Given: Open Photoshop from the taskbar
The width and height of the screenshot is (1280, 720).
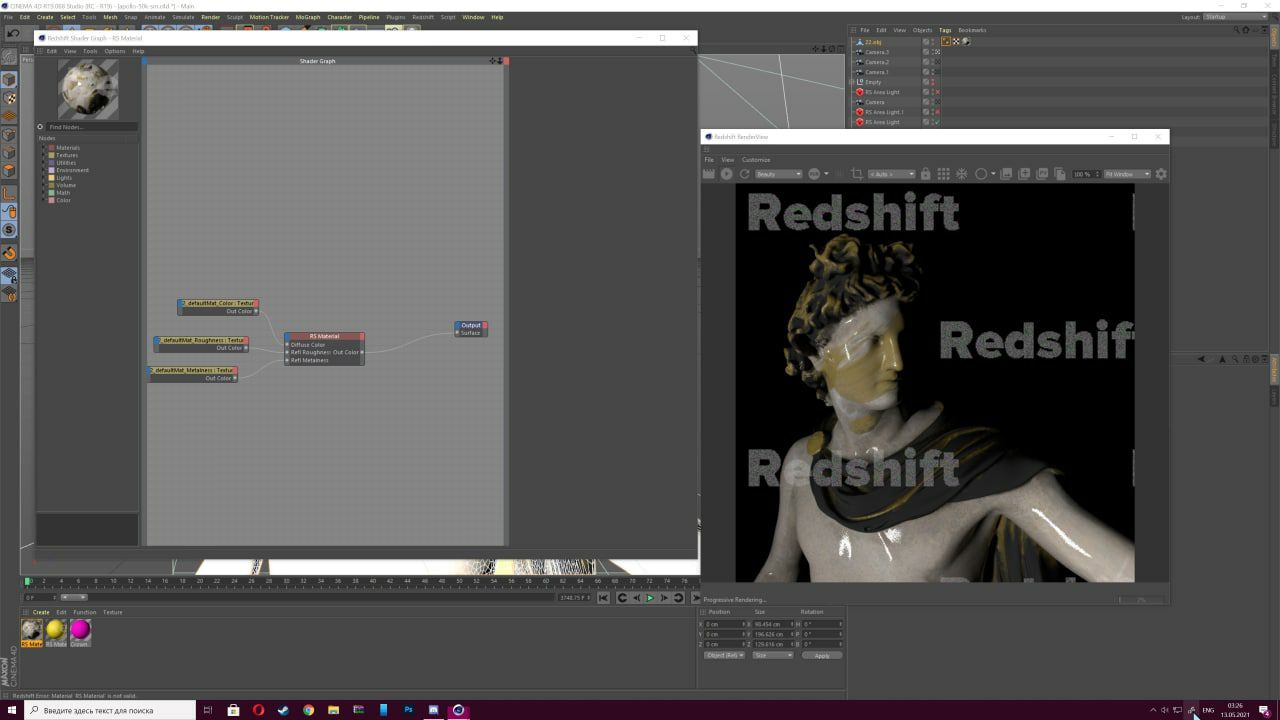Looking at the screenshot, I should pyautogui.click(x=408, y=710).
